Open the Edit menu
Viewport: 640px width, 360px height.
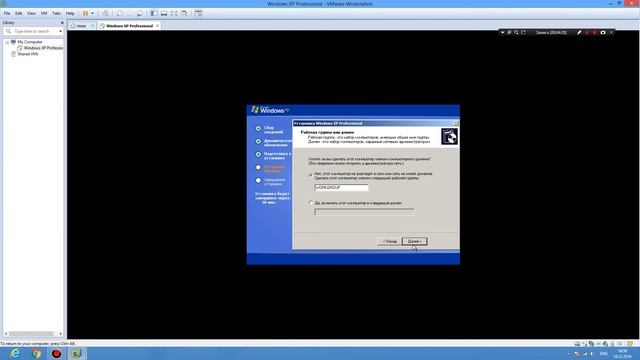pyautogui.click(x=18, y=13)
